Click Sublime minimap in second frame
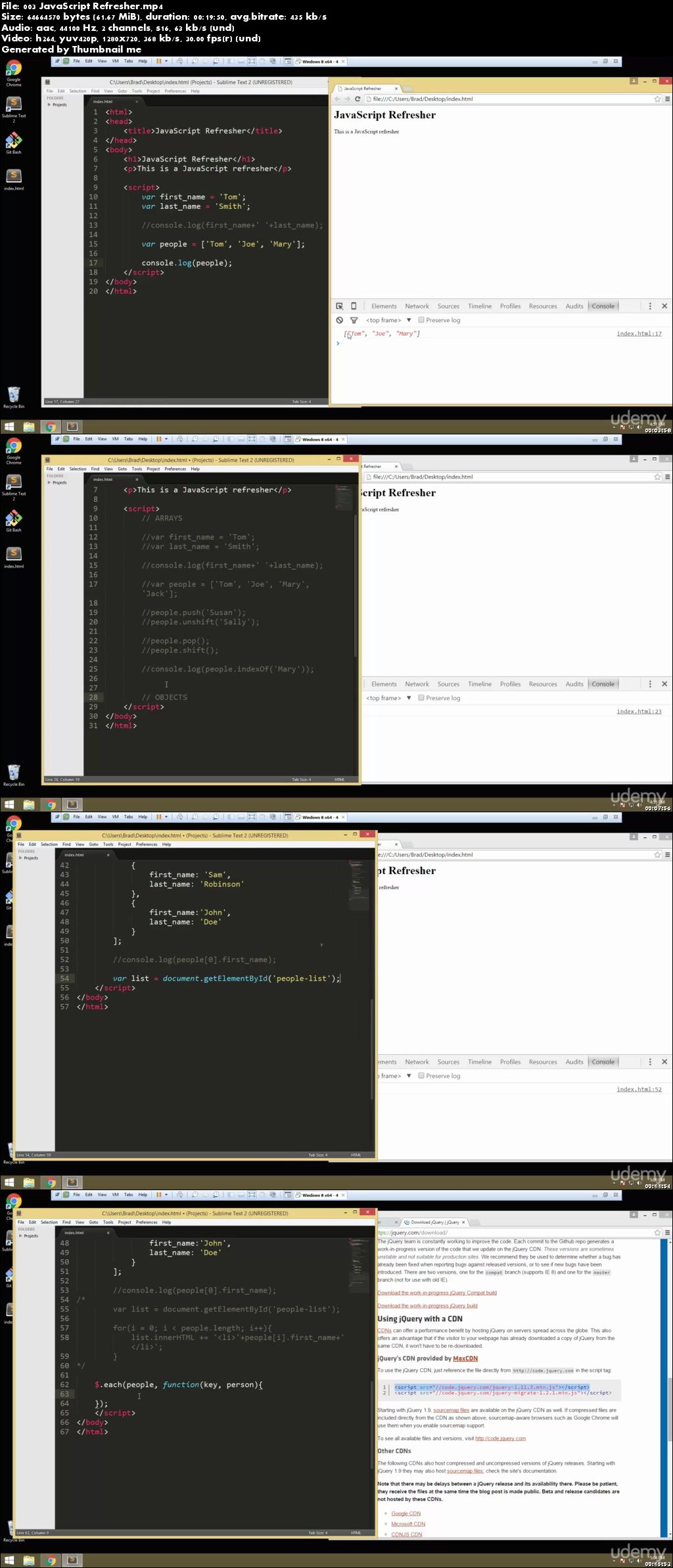Image resolution: width=673 pixels, height=1568 pixels. pos(344,498)
